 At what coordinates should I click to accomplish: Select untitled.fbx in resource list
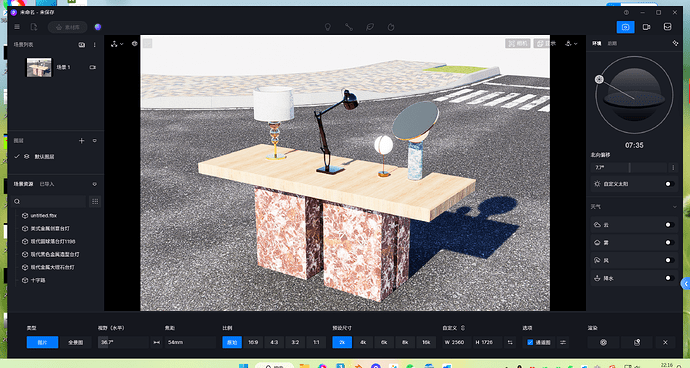pos(43,216)
